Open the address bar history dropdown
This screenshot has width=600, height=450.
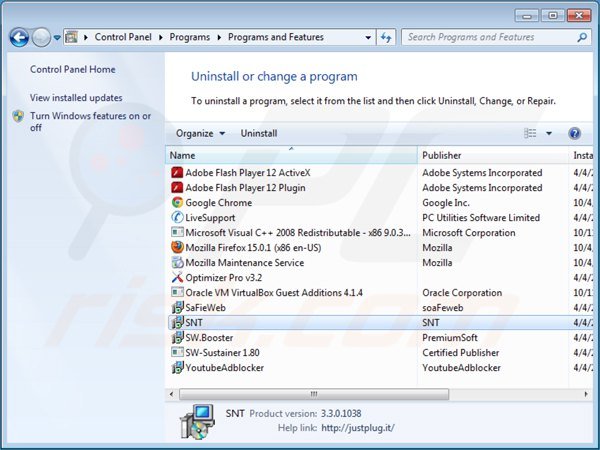(x=368, y=38)
